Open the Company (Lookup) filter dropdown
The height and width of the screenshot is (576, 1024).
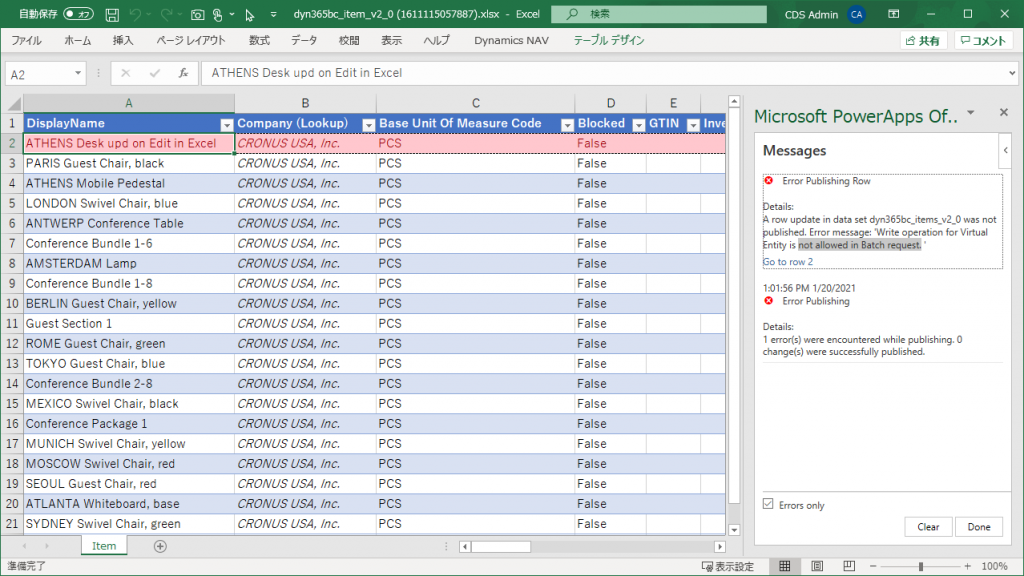point(368,125)
